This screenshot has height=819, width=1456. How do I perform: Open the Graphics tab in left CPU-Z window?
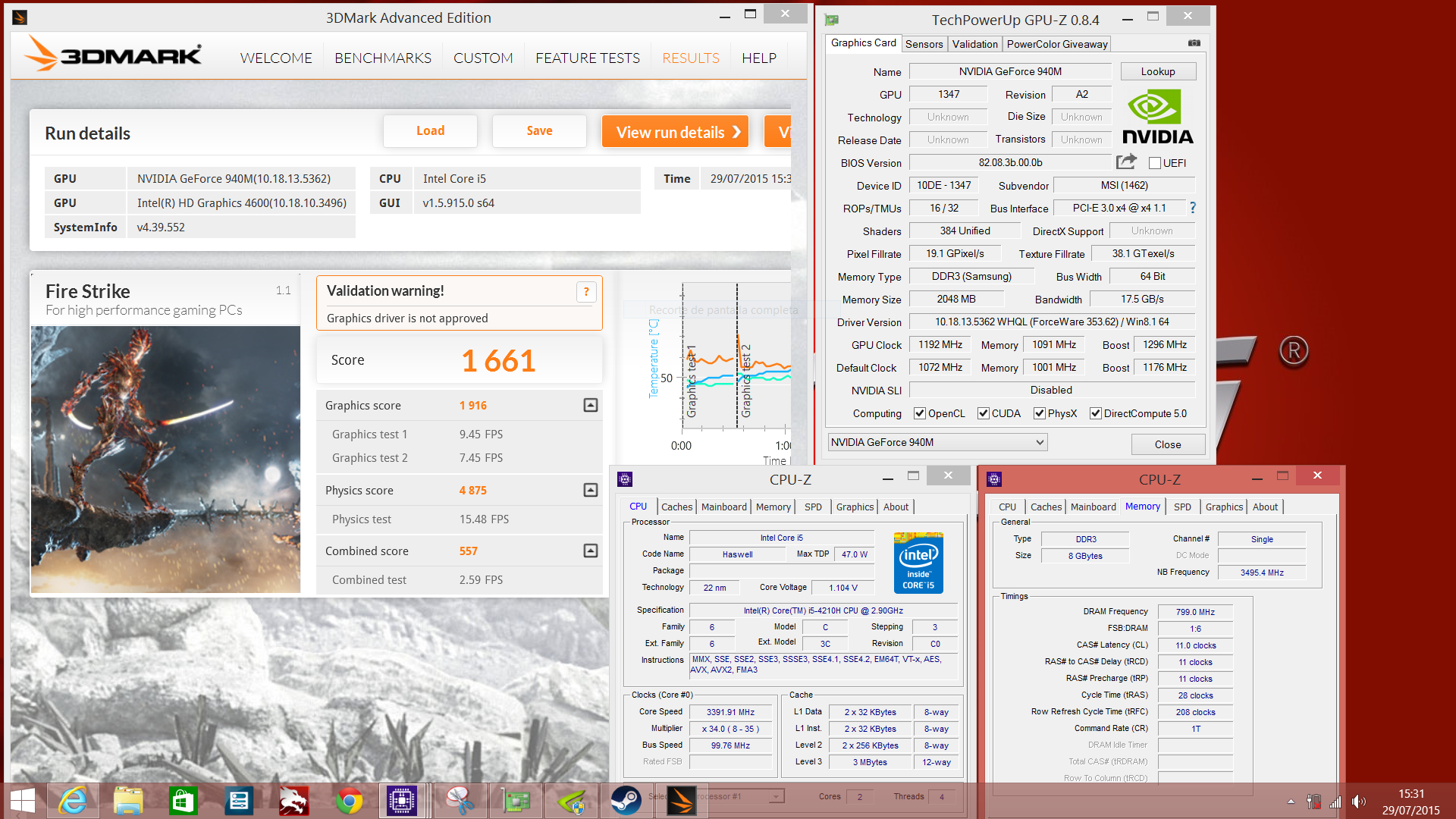pyautogui.click(x=855, y=507)
